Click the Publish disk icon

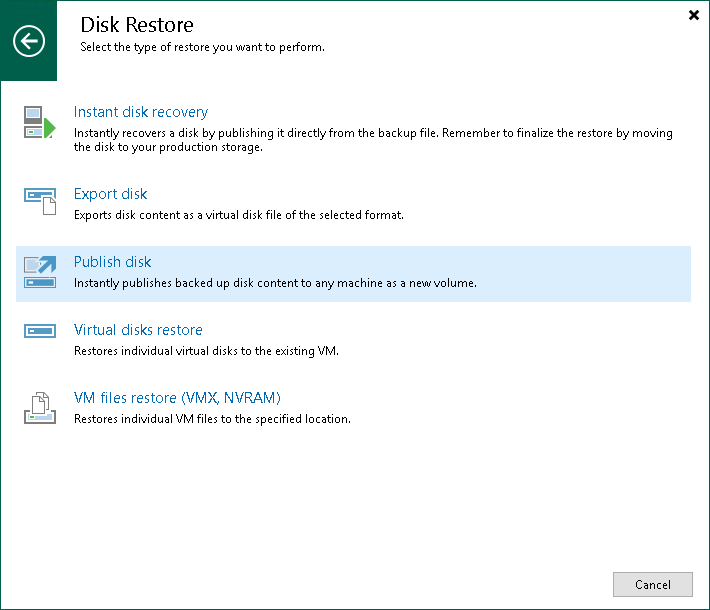(41, 271)
